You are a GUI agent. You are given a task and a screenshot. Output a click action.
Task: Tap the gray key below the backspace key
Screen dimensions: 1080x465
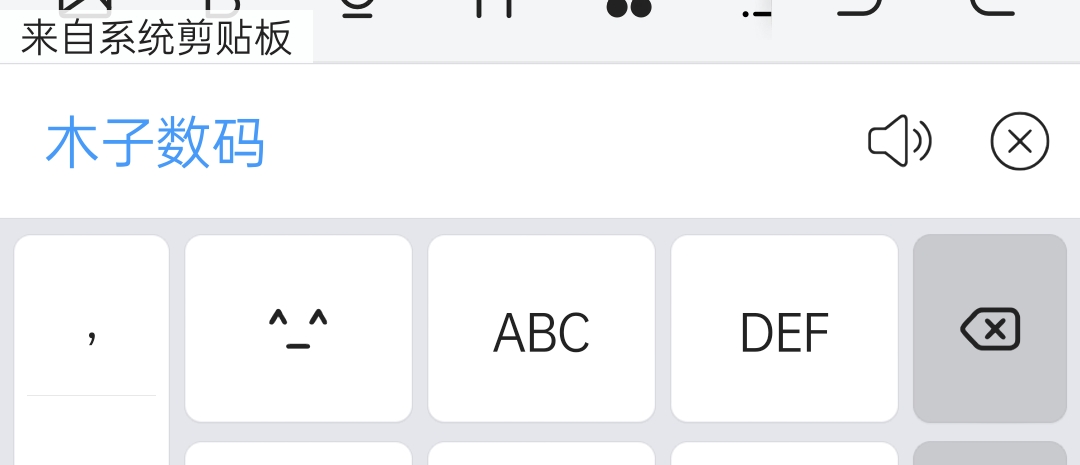[x=990, y=453]
